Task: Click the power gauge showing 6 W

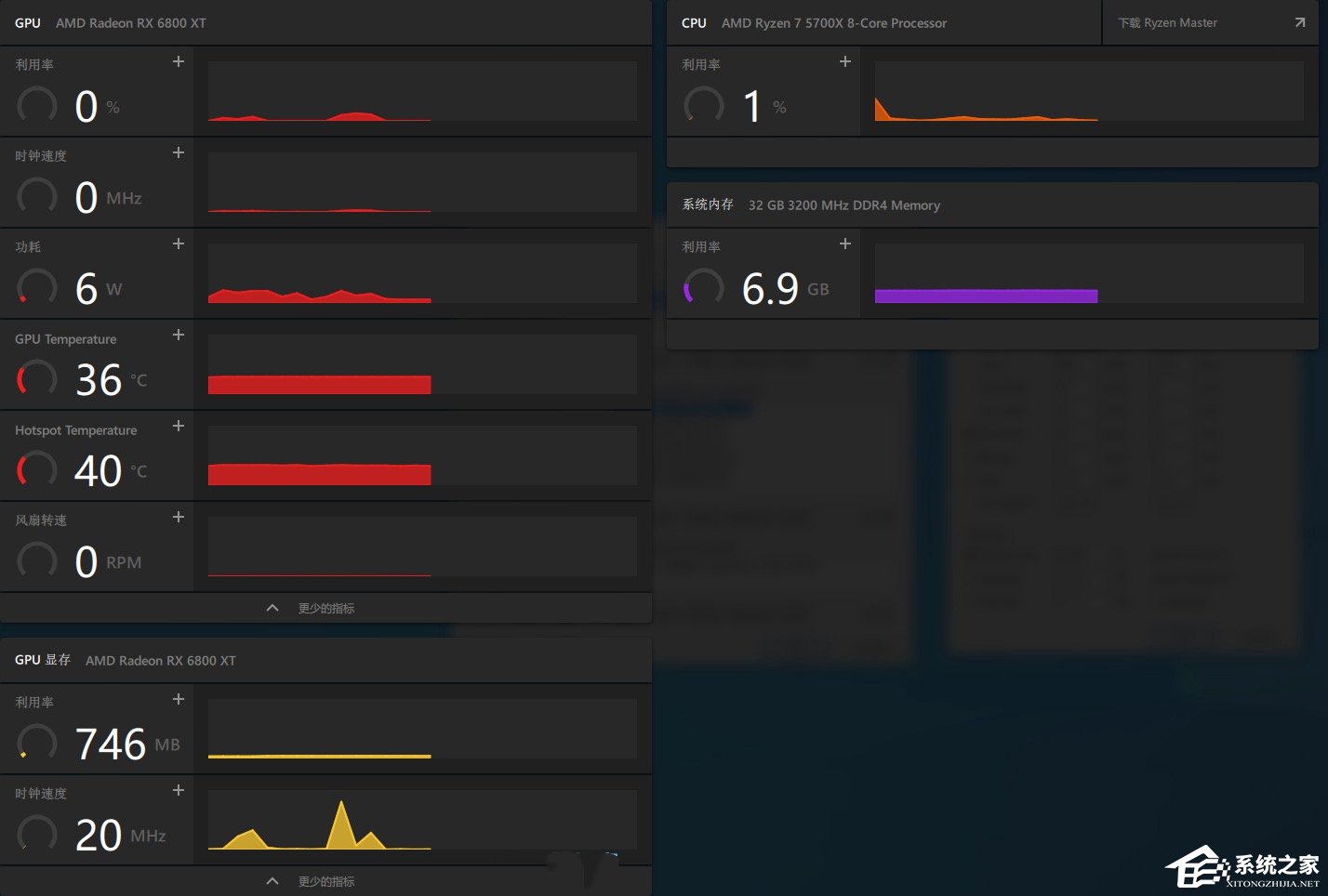Action: [x=37, y=288]
